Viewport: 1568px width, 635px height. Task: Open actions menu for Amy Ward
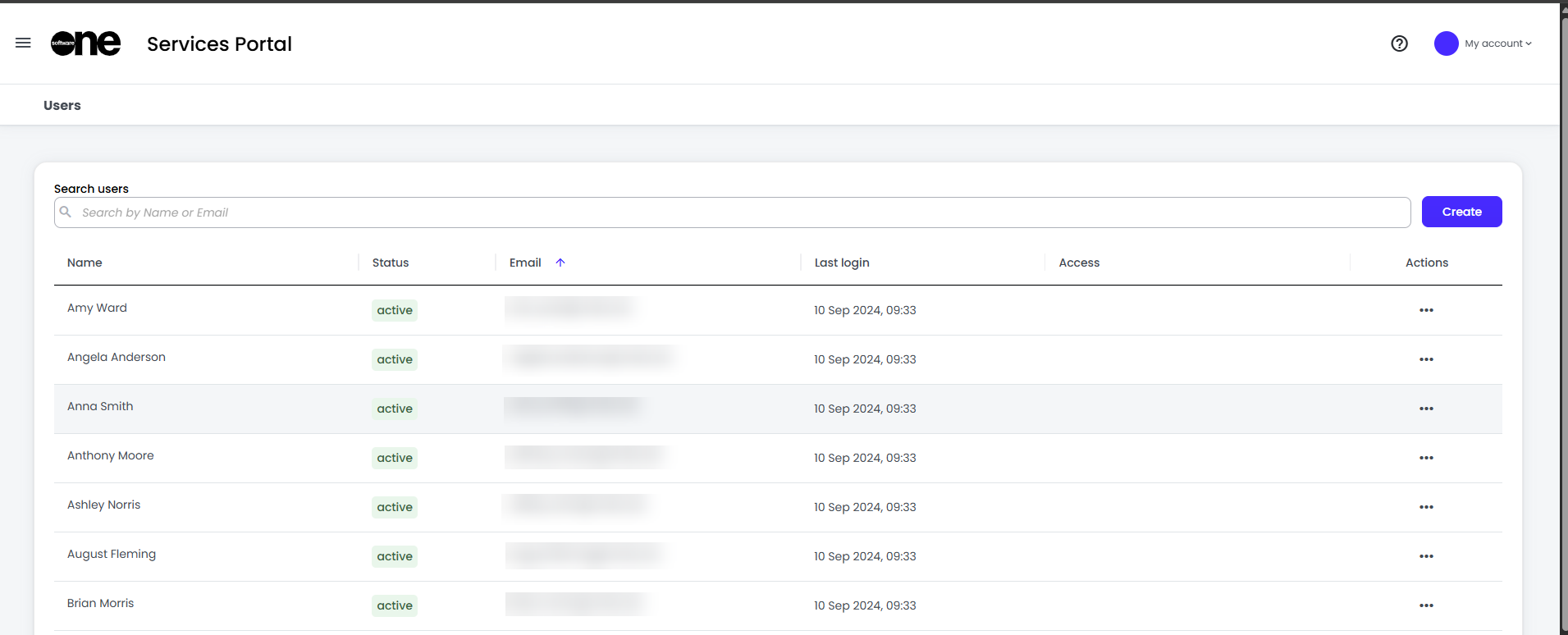click(1426, 310)
